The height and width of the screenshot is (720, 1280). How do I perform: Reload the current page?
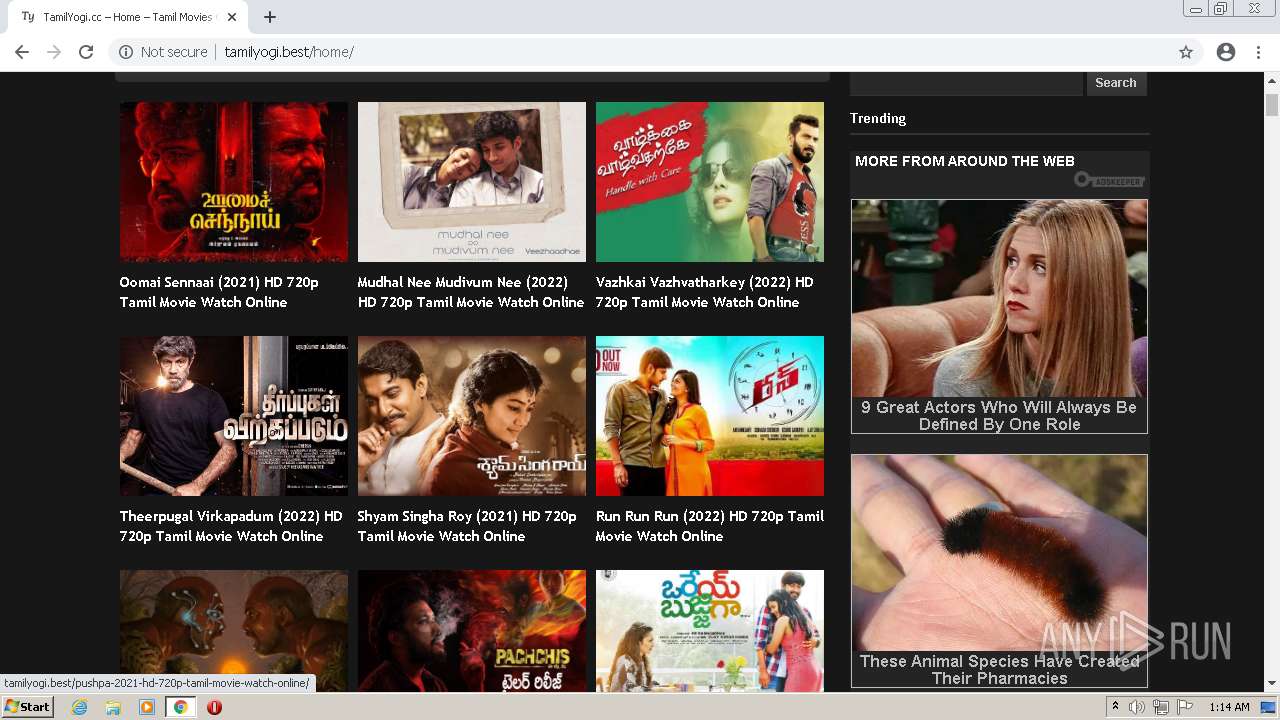86,52
